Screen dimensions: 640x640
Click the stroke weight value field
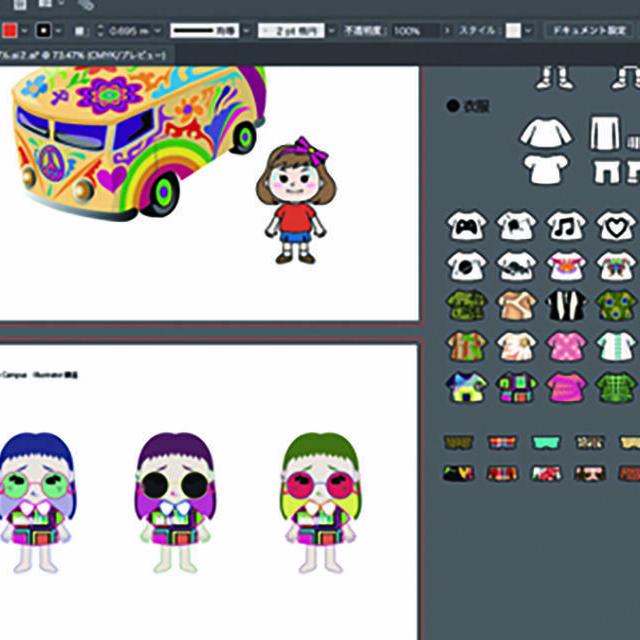[x=129, y=31]
